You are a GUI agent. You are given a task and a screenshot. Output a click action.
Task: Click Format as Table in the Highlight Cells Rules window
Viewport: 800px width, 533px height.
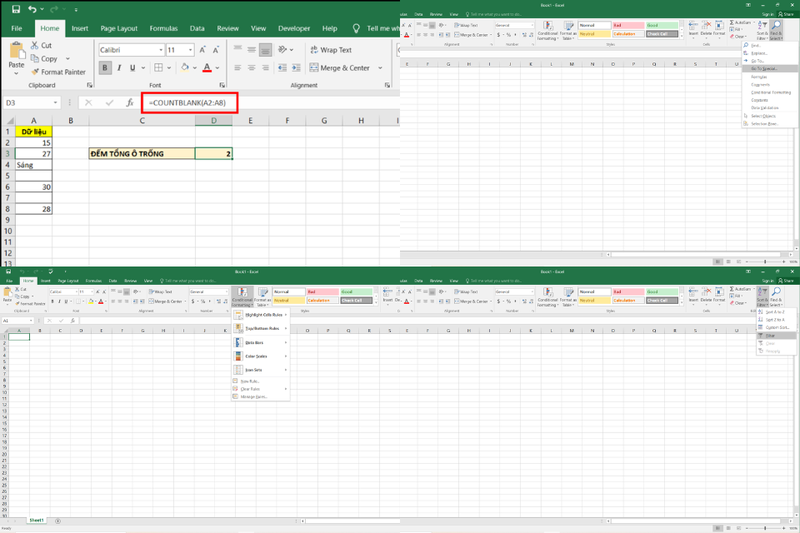[263, 296]
